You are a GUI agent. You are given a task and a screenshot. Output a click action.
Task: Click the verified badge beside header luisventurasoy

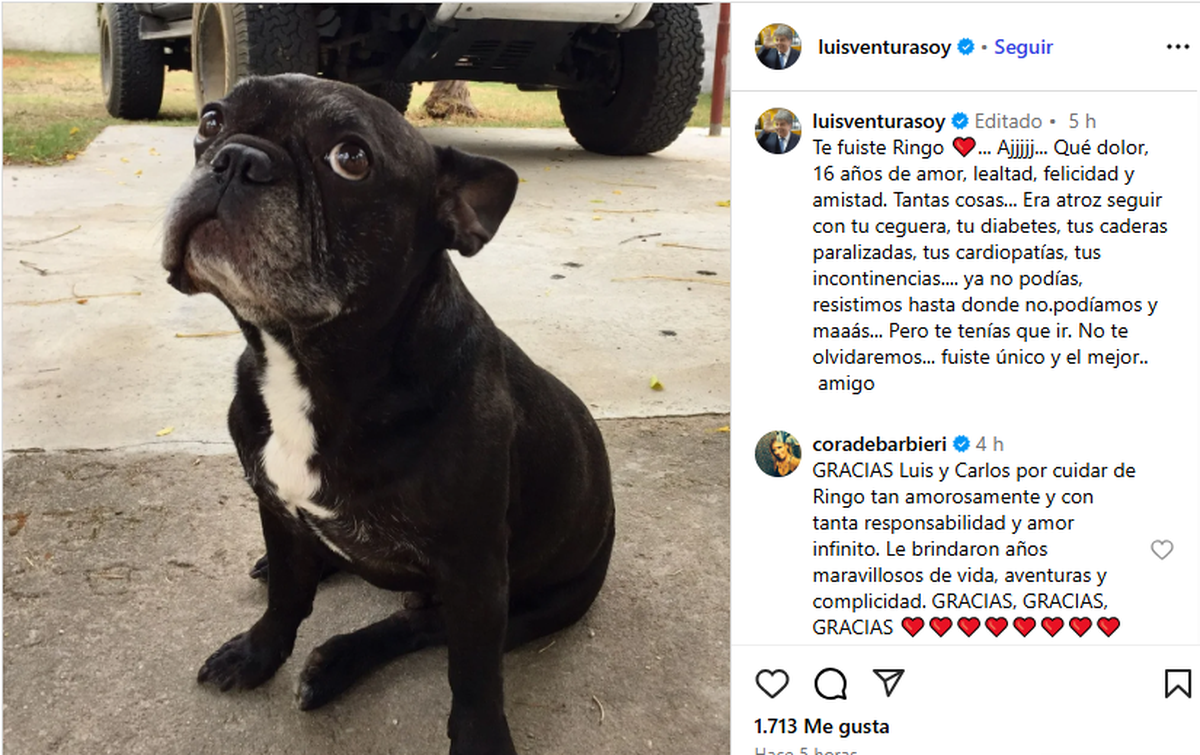pos(966,47)
